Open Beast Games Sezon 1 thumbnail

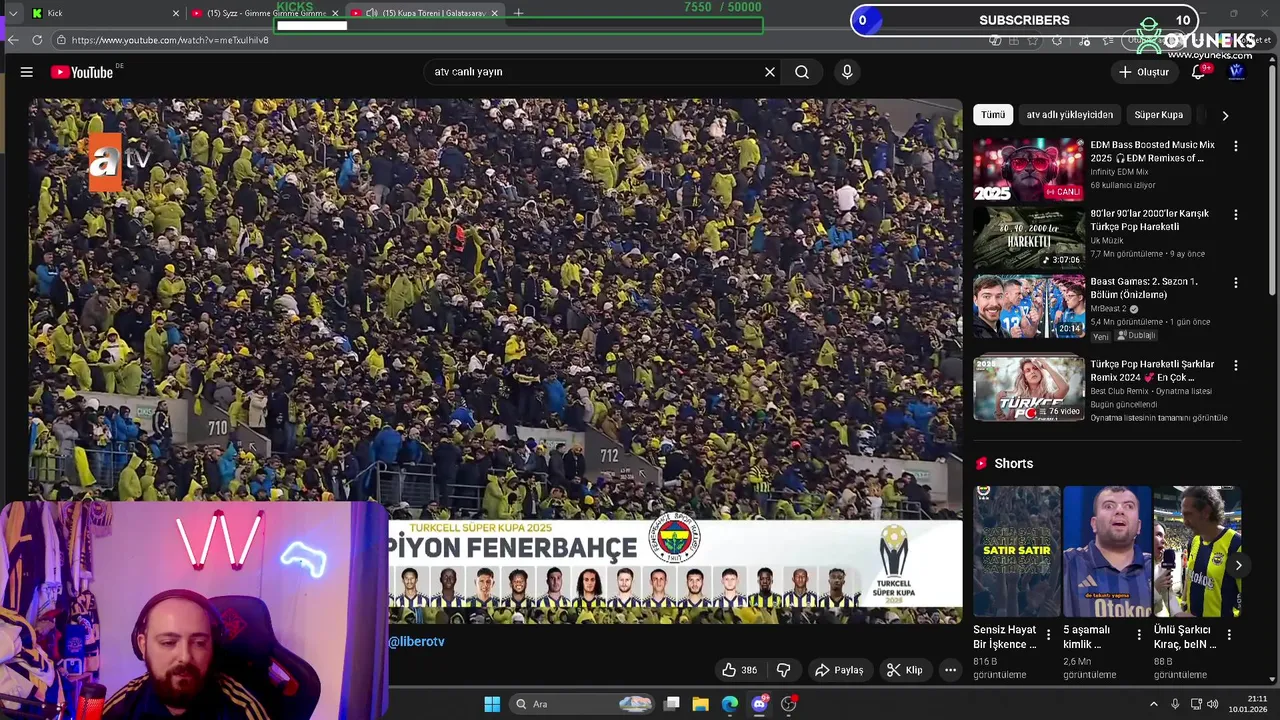pyautogui.click(x=1029, y=308)
